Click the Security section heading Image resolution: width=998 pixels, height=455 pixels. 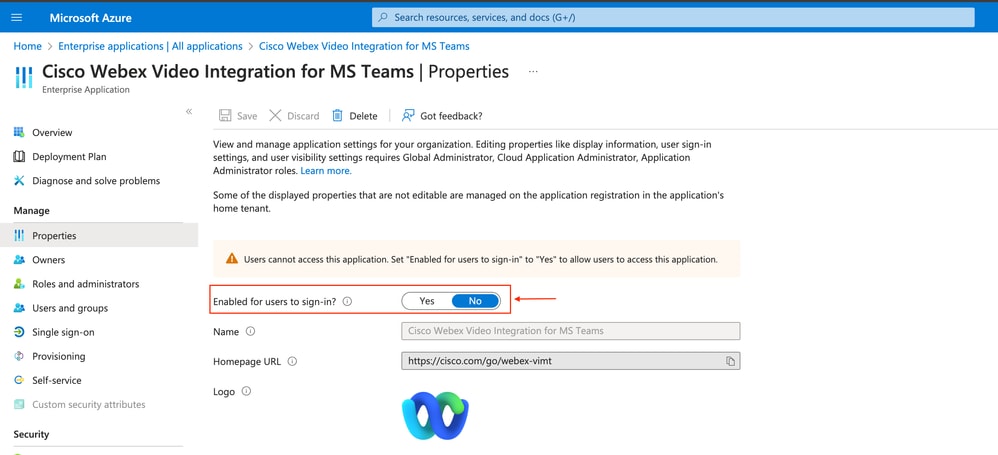point(31,435)
